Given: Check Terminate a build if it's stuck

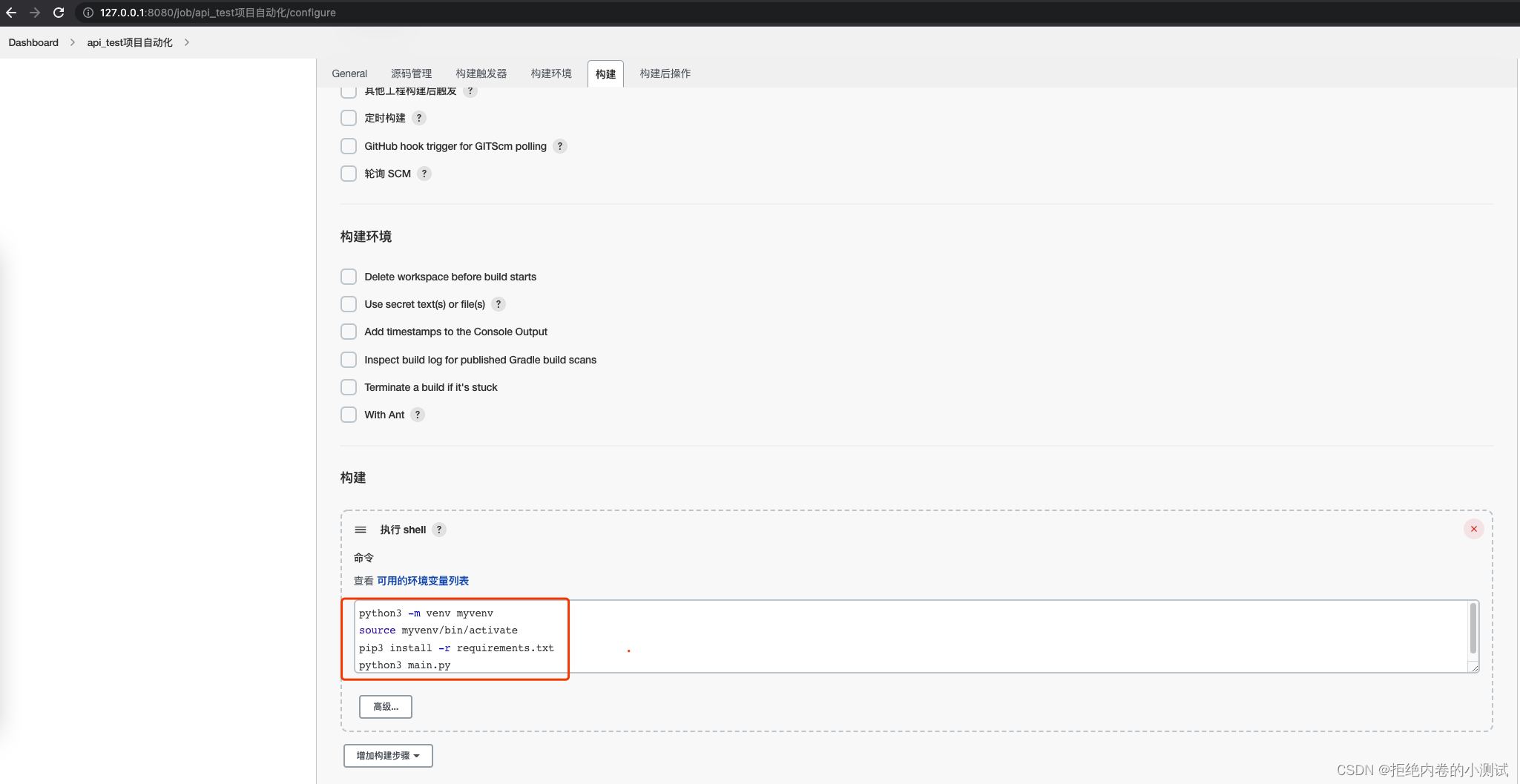Looking at the screenshot, I should point(349,387).
